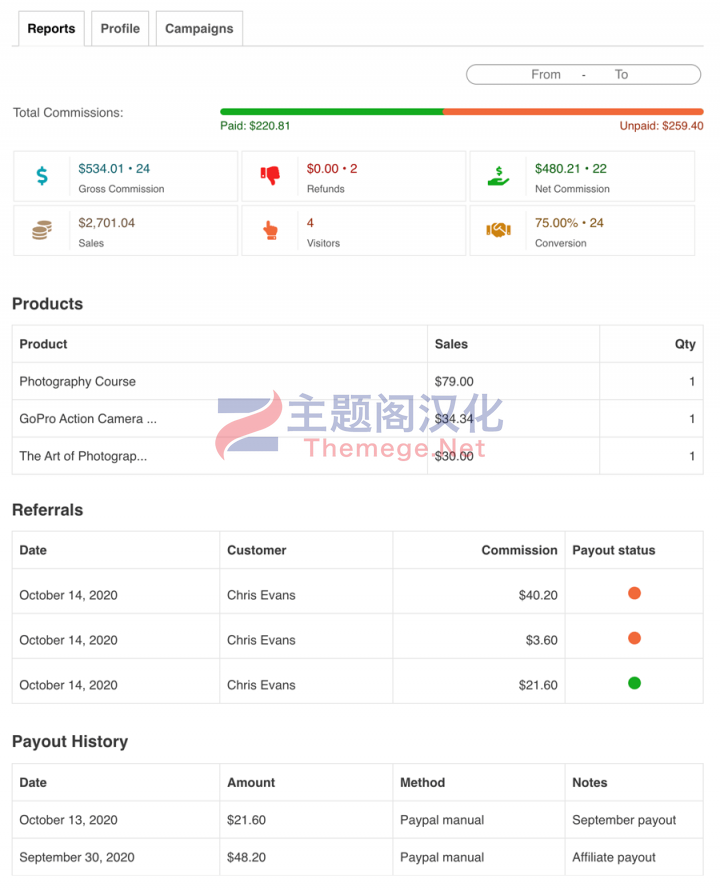Click the September payout note
Image resolution: width=720 pixels, height=891 pixels.
(x=624, y=820)
